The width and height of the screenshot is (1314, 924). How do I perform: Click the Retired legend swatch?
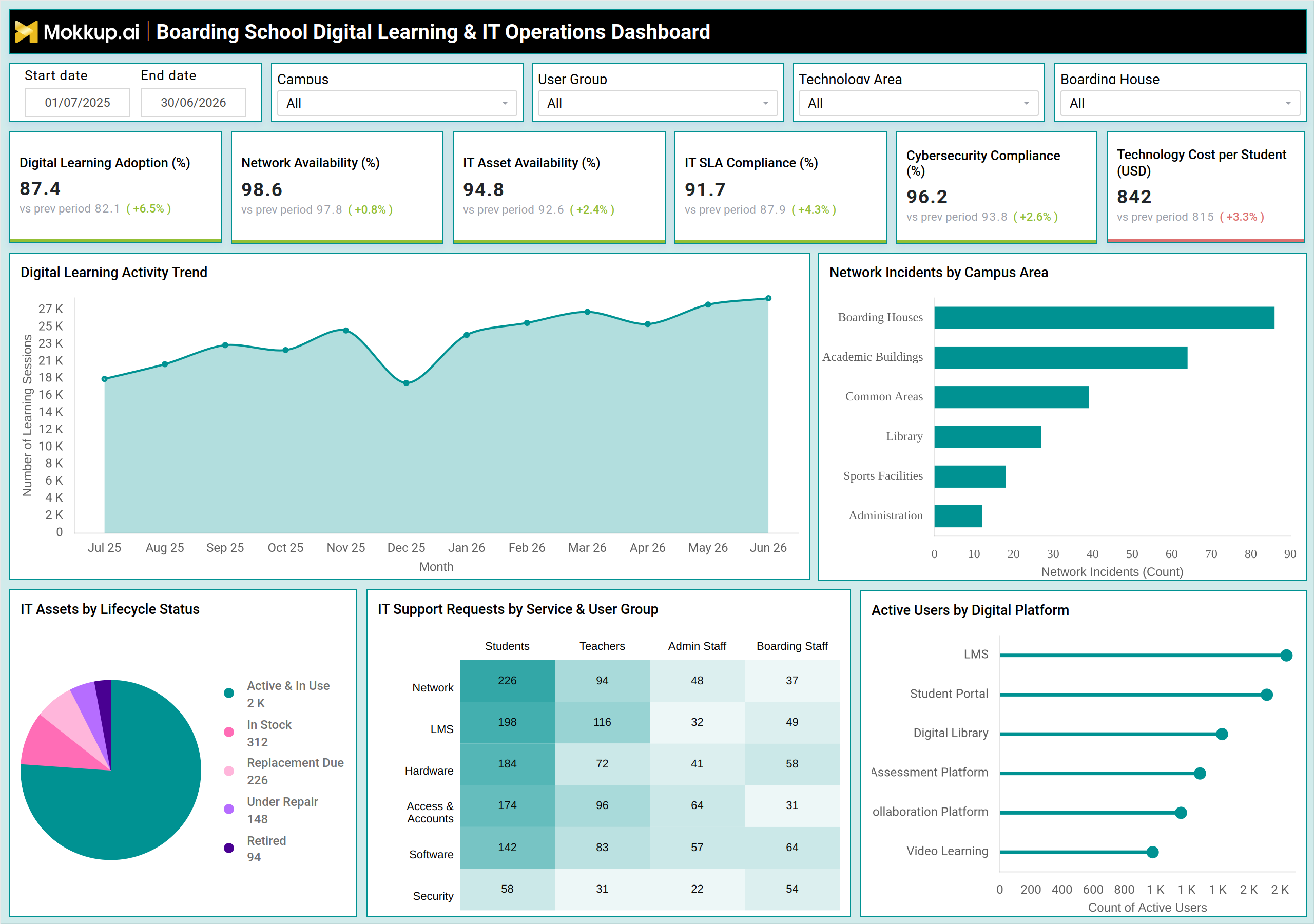tap(229, 848)
